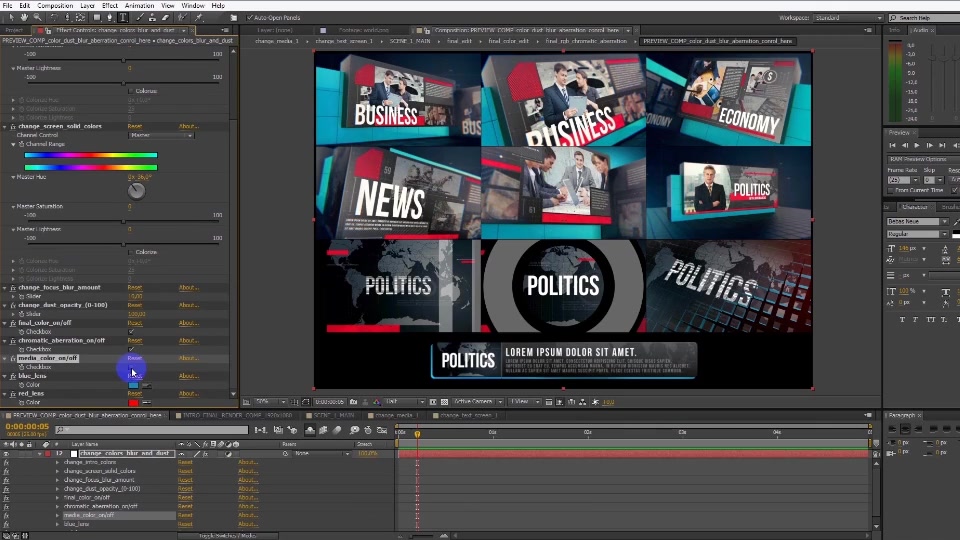The image size is (960, 540).
Task: Toggle the Auto-Open Panels checkbox
Action: click(x=250, y=18)
